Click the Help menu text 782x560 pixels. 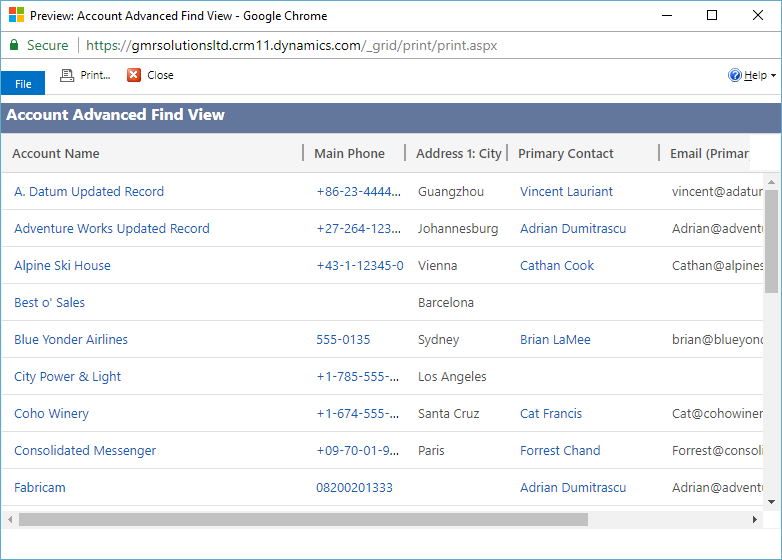point(755,75)
